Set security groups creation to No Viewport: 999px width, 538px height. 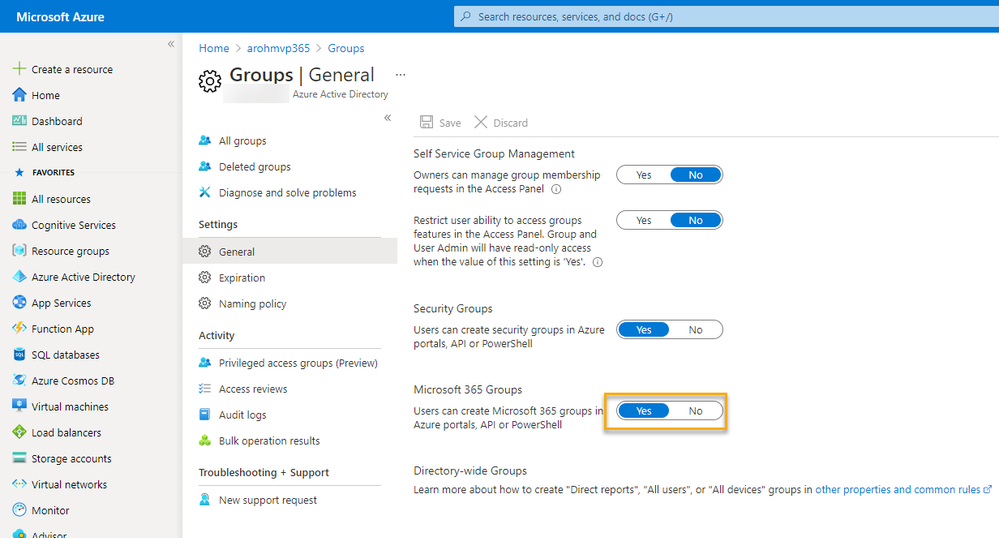tap(696, 330)
